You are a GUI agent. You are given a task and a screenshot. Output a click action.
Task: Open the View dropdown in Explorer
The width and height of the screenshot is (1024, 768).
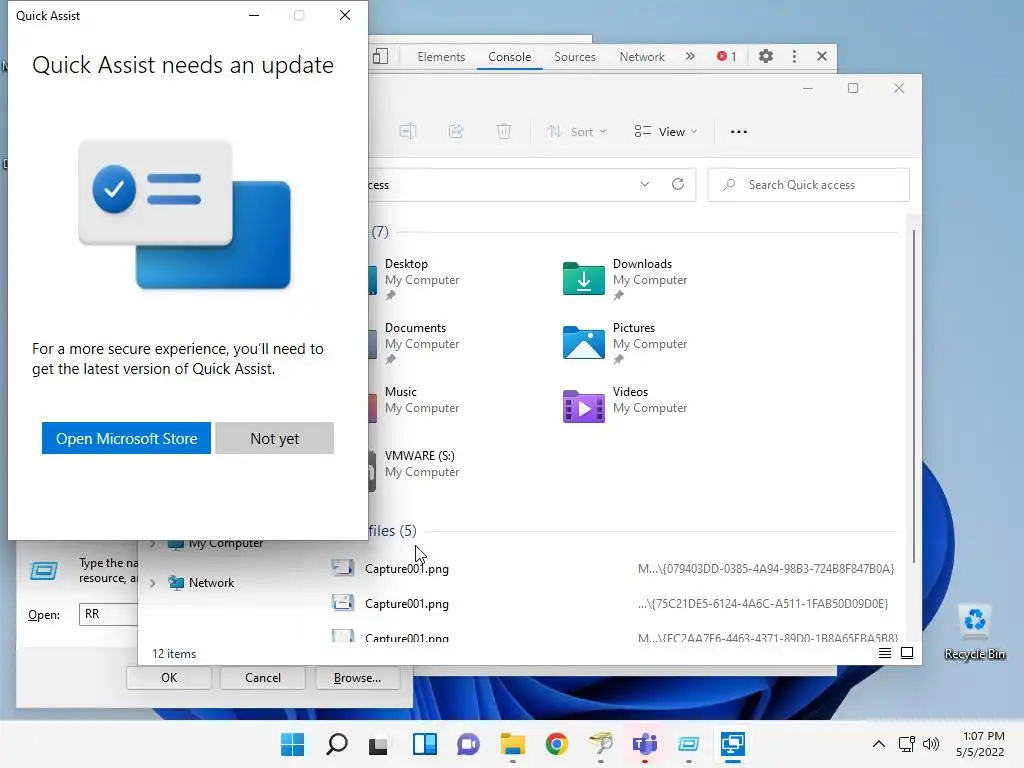665,132
